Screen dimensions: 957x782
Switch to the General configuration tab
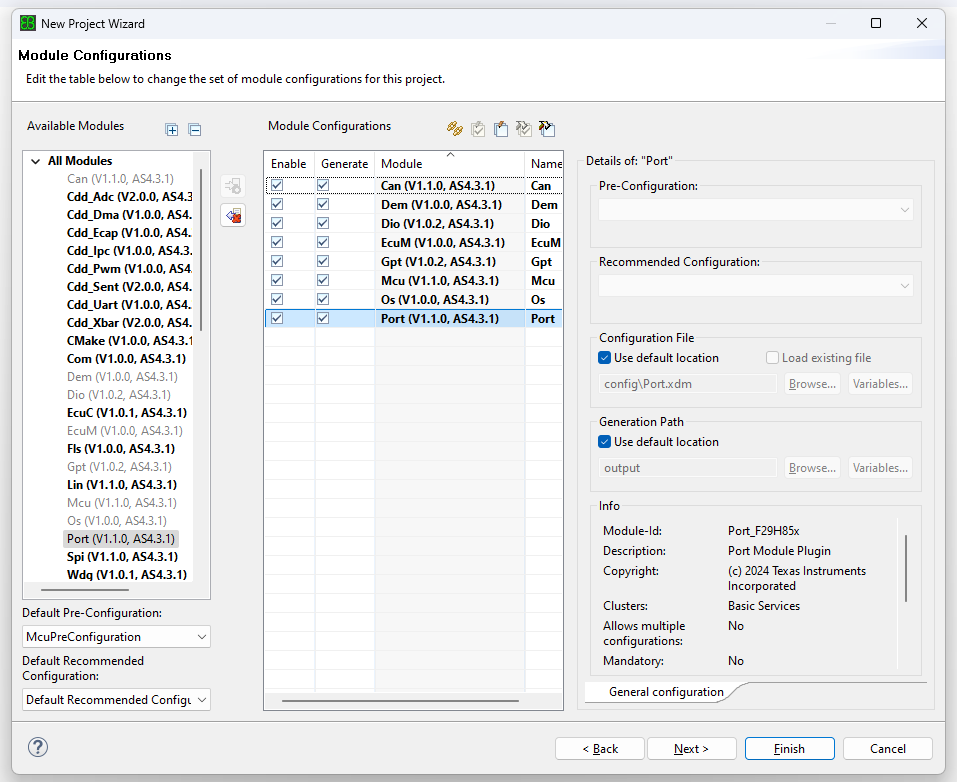[665, 692]
